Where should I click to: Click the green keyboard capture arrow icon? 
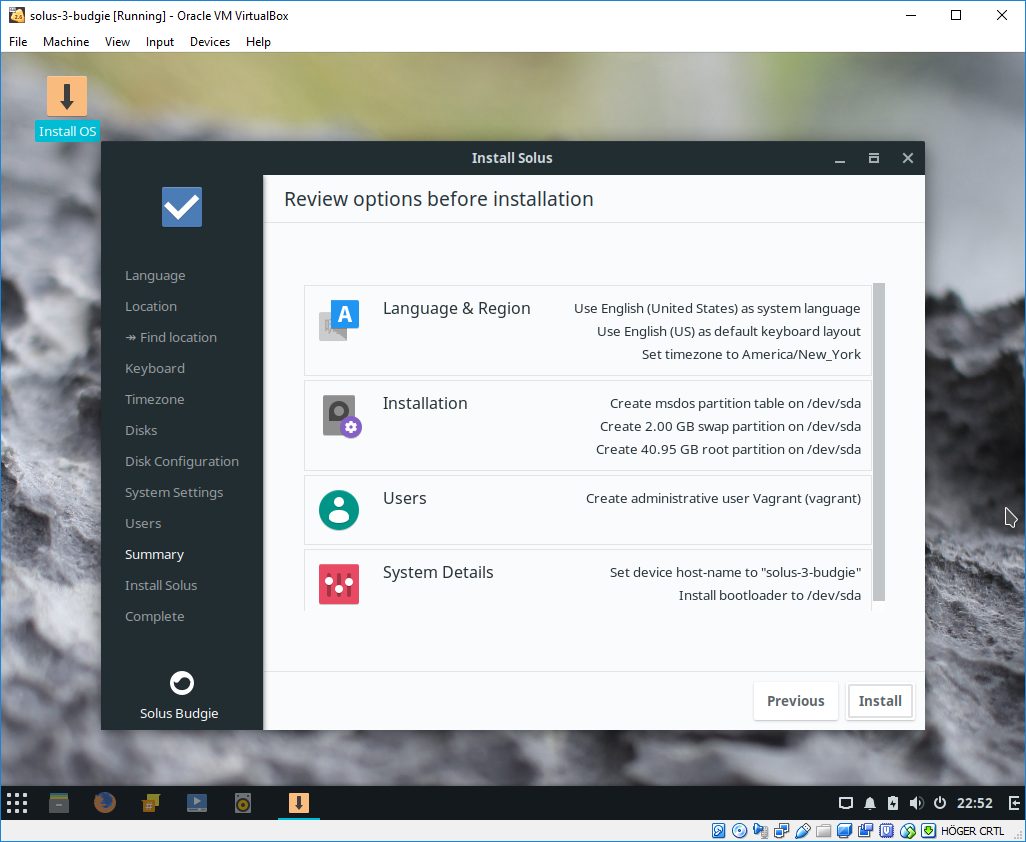929,831
